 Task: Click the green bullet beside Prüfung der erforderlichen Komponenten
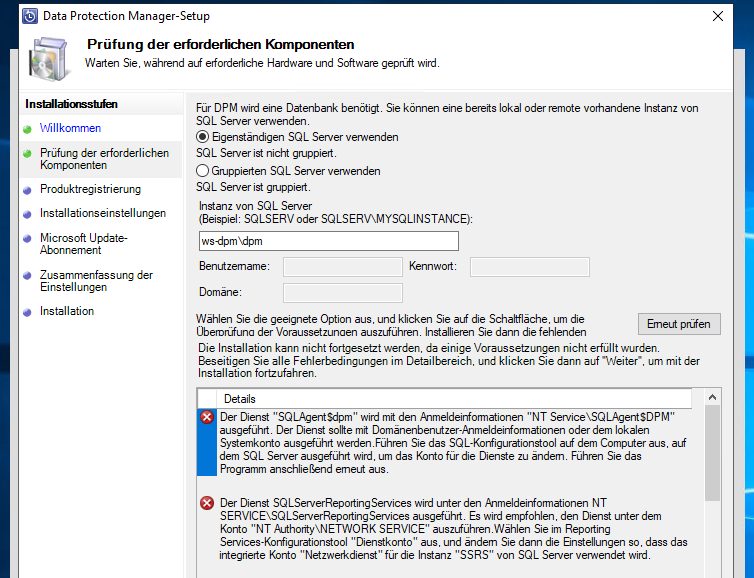coord(27,153)
